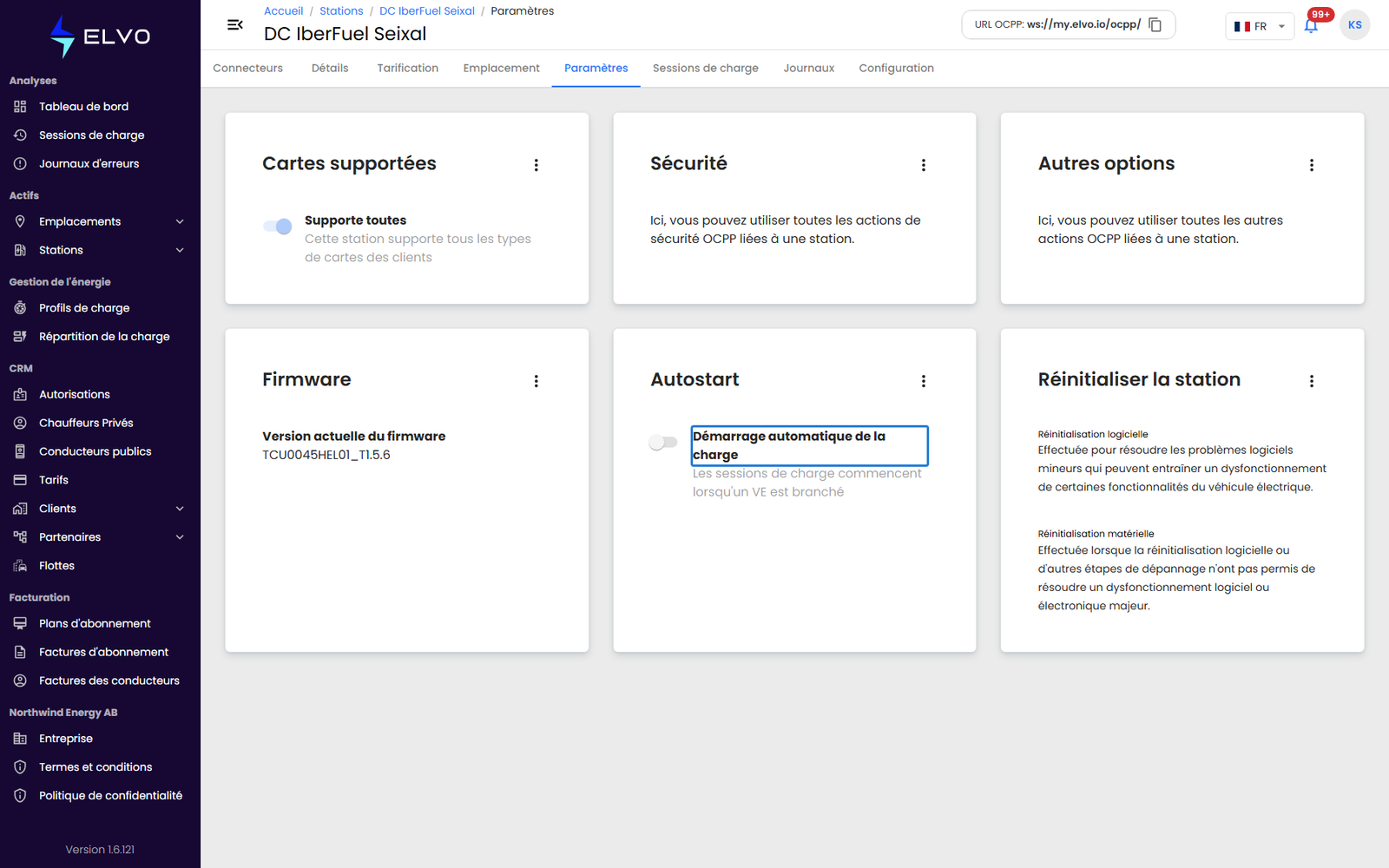Click Version 1.6.121 text
Image resolution: width=1389 pixels, height=868 pixels.
pos(100,850)
